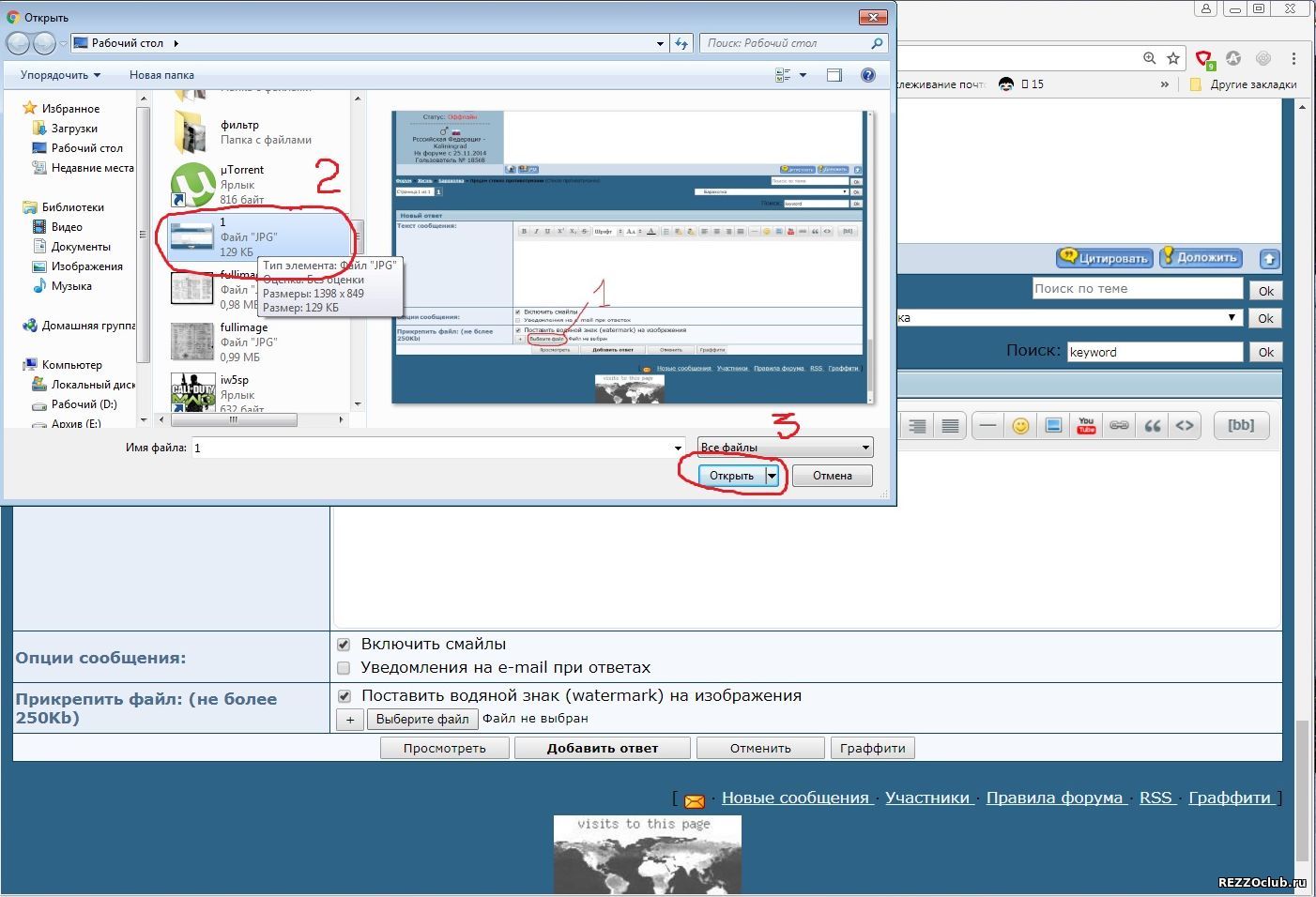Insert a YouTube video
Image resolution: width=1316 pixels, height=897 pixels.
(1086, 426)
